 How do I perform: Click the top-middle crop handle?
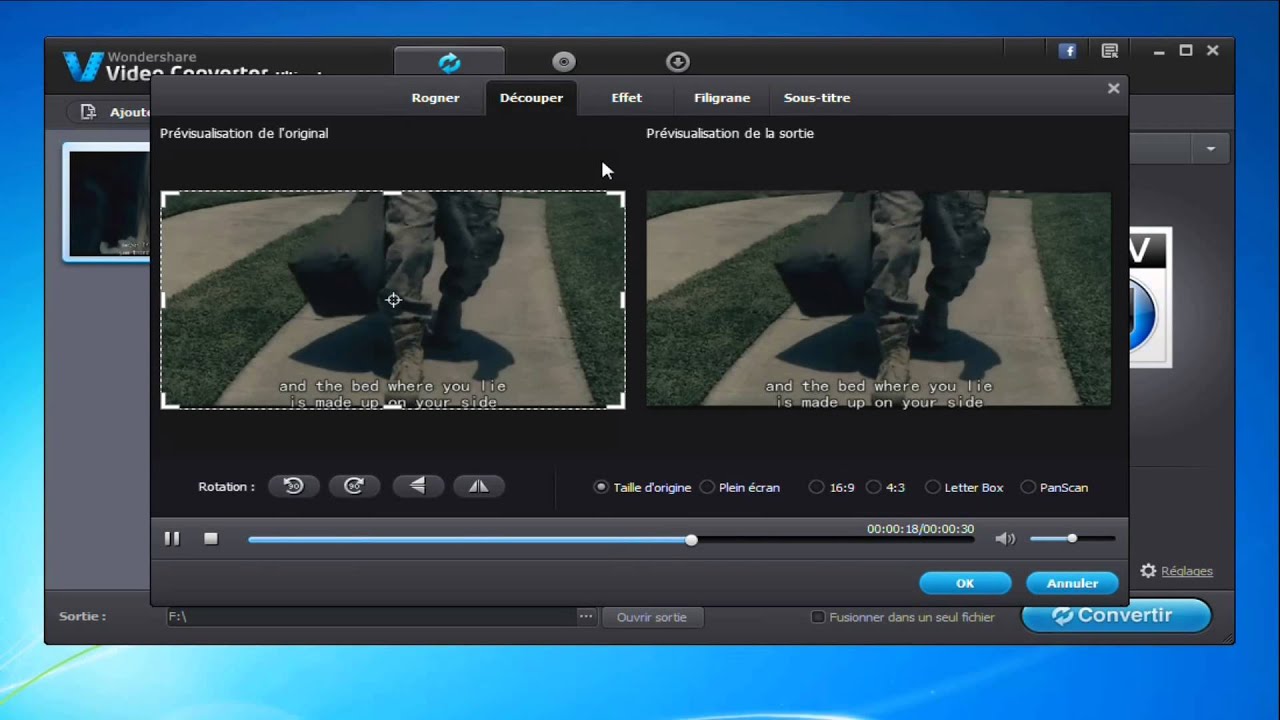393,192
